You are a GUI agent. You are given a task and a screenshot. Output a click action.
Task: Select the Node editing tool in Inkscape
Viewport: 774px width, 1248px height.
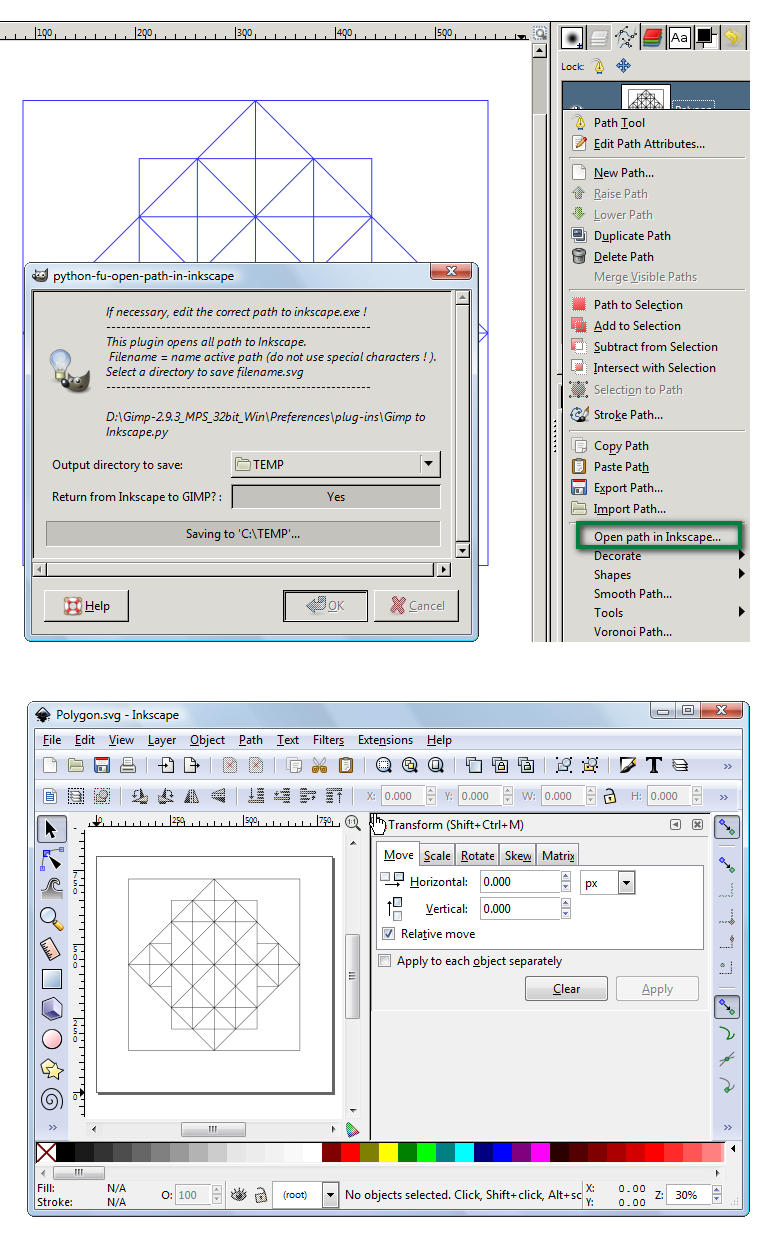coord(52,858)
